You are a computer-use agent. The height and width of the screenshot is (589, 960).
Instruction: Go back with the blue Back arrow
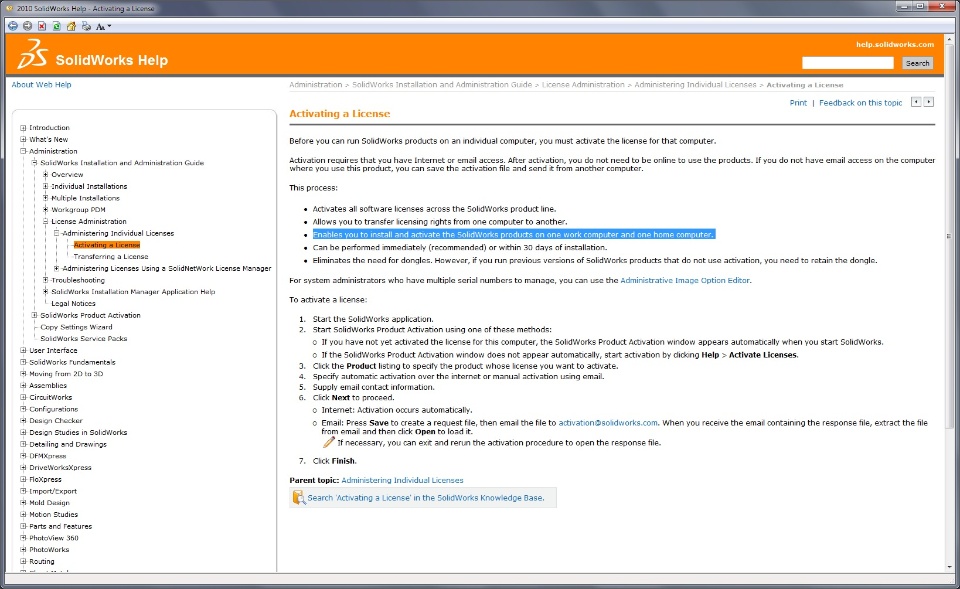(13, 26)
